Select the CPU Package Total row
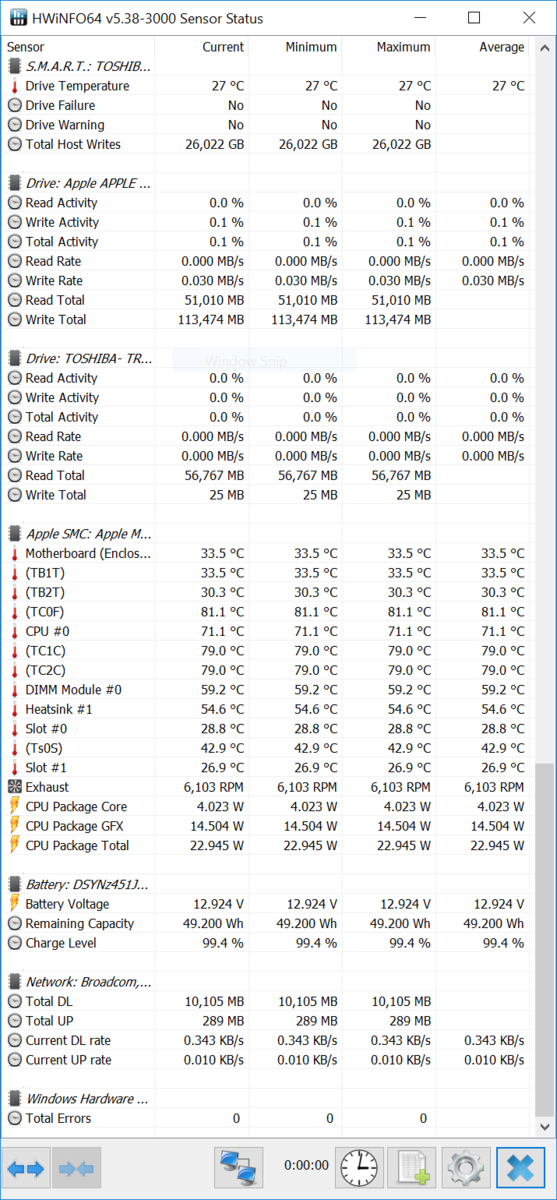Image resolution: width=557 pixels, height=1200 pixels. pyautogui.click(x=268, y=846)
